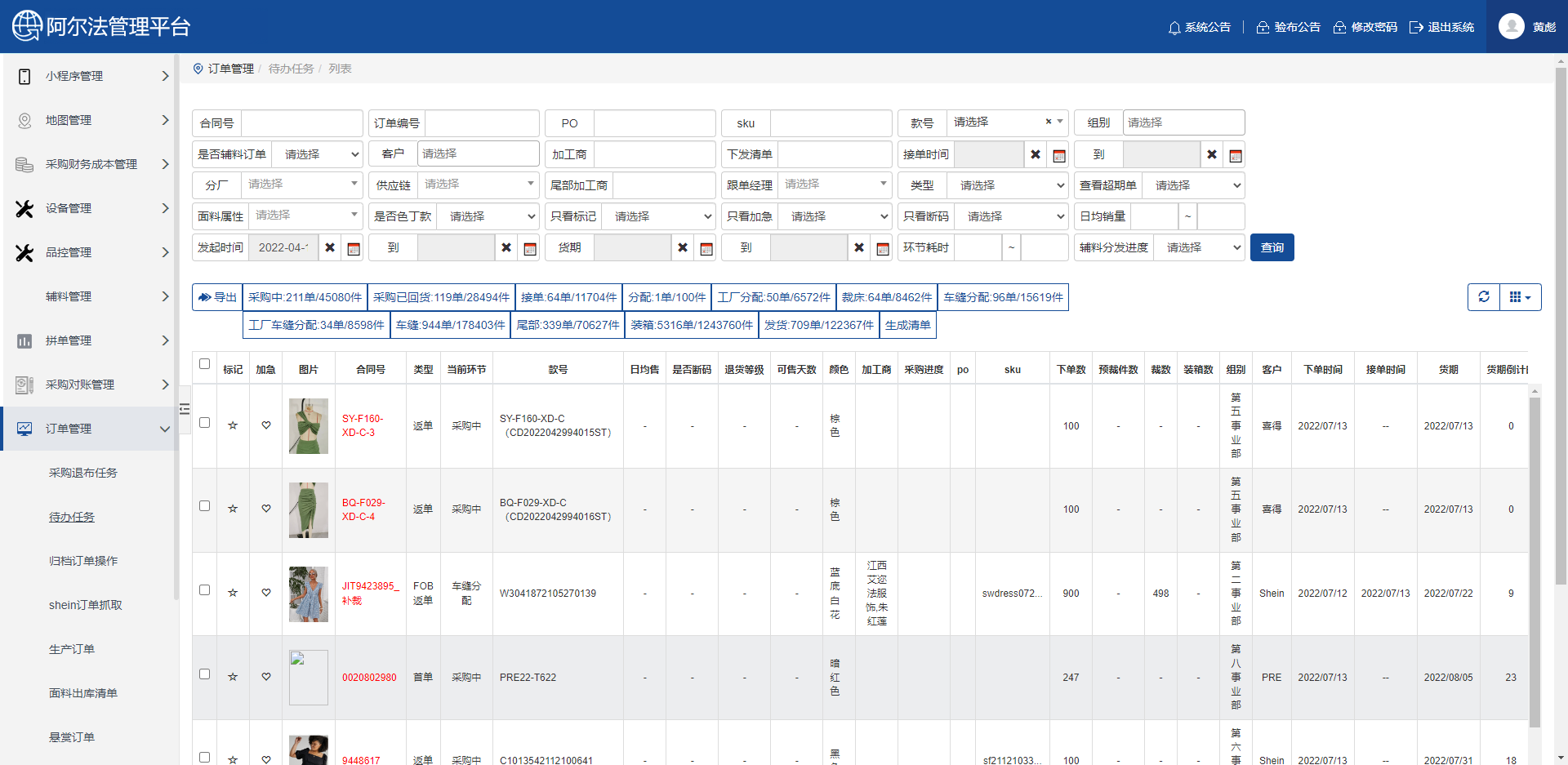The height and width of the screenshot is (765, 1568).
Task: Click heart urgent icon for BQ-F029-XD-C-4 row
Action: click(266, 509)
